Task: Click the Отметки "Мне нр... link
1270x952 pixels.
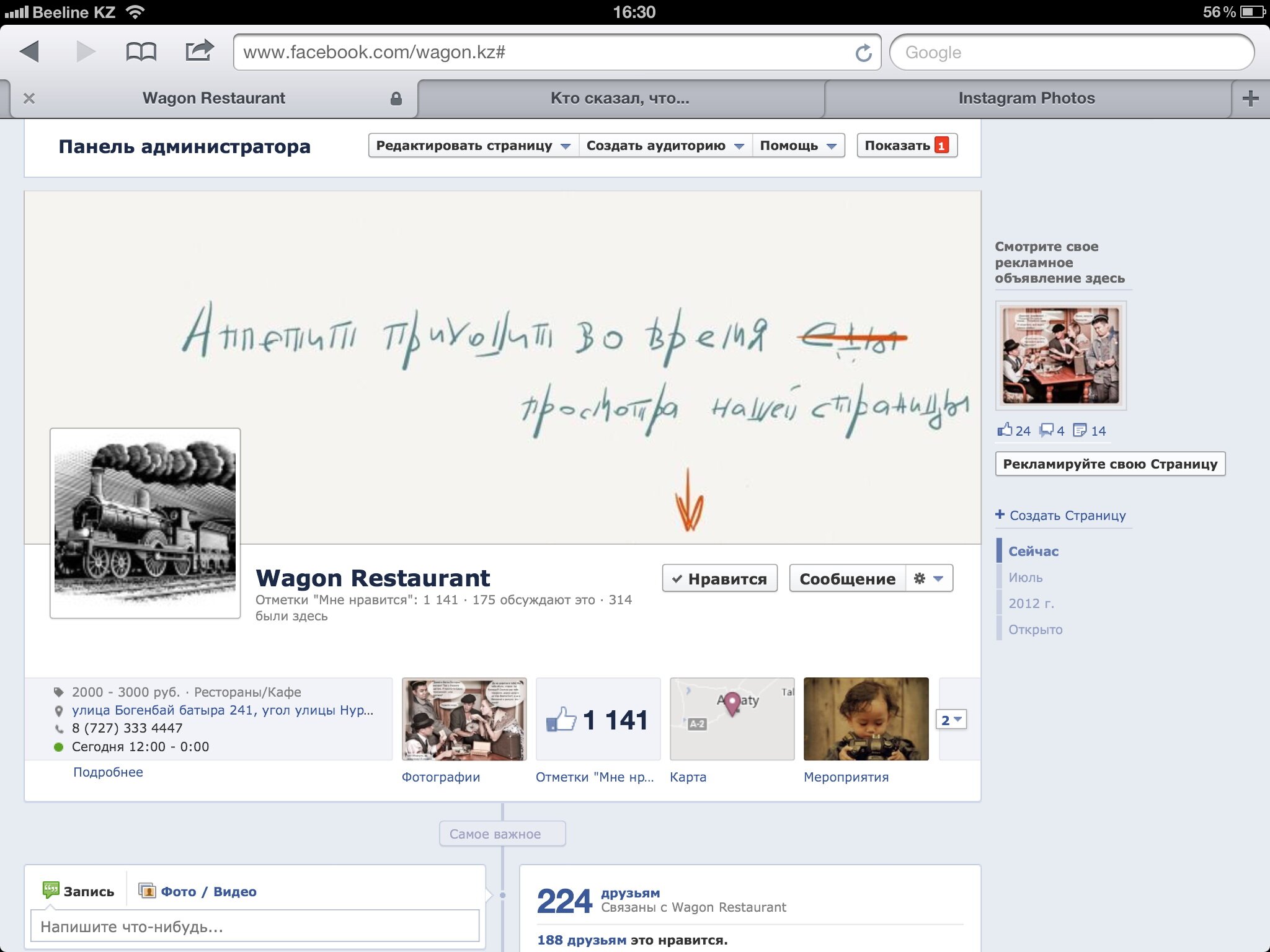Action: pos(594,777)
